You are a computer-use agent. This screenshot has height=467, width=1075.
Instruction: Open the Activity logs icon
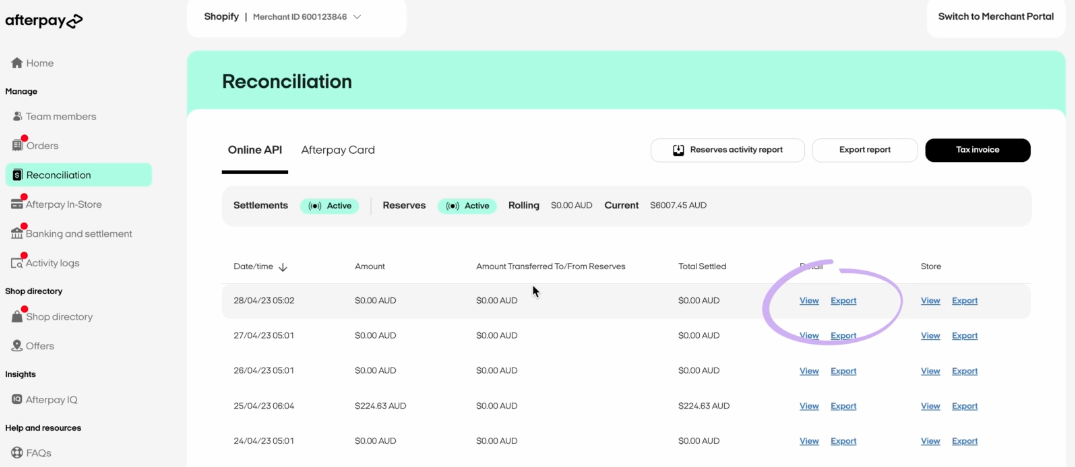pos(17,263)
